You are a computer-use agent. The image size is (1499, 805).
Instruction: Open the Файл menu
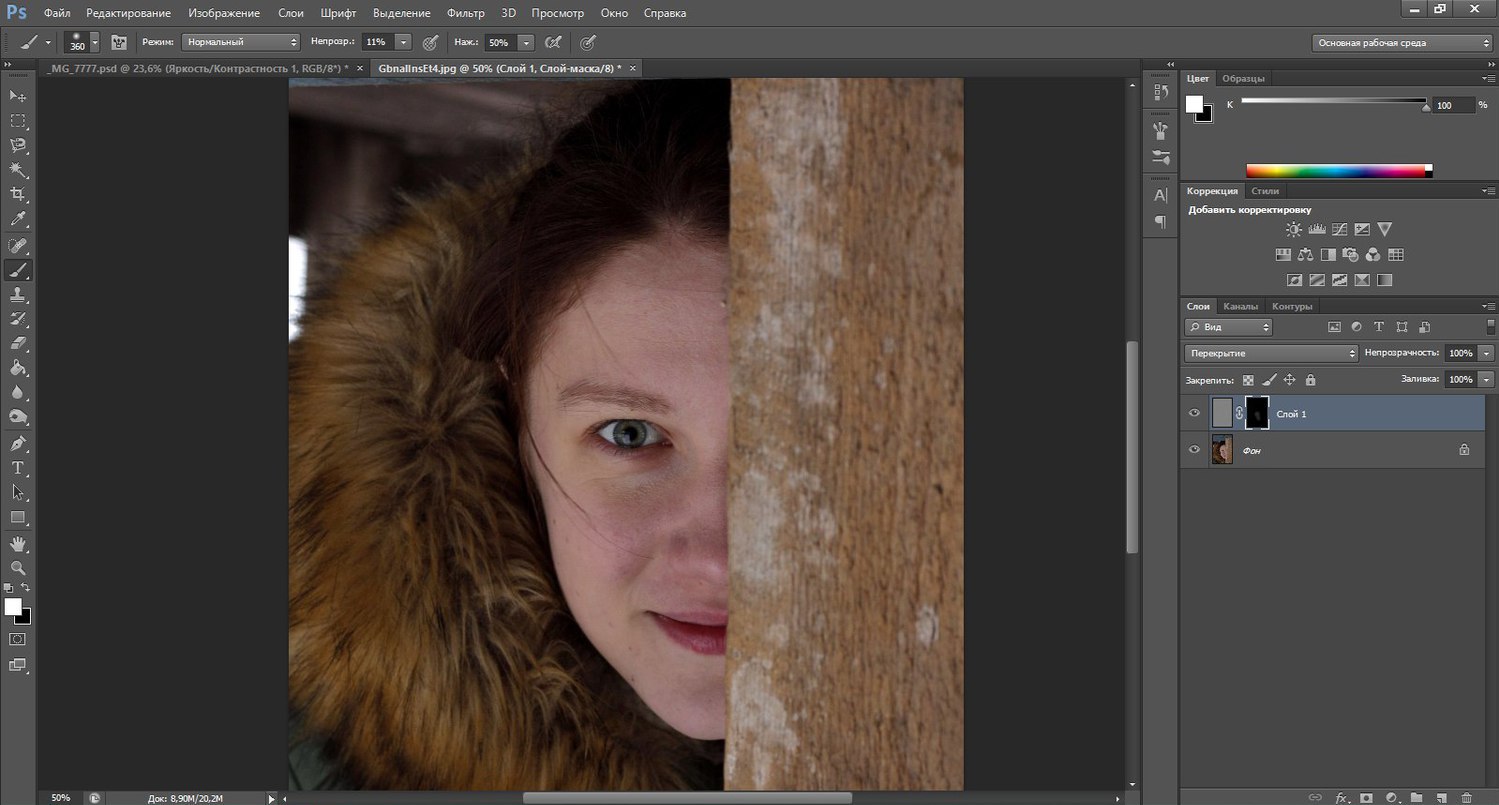click(x=57, y=13)
